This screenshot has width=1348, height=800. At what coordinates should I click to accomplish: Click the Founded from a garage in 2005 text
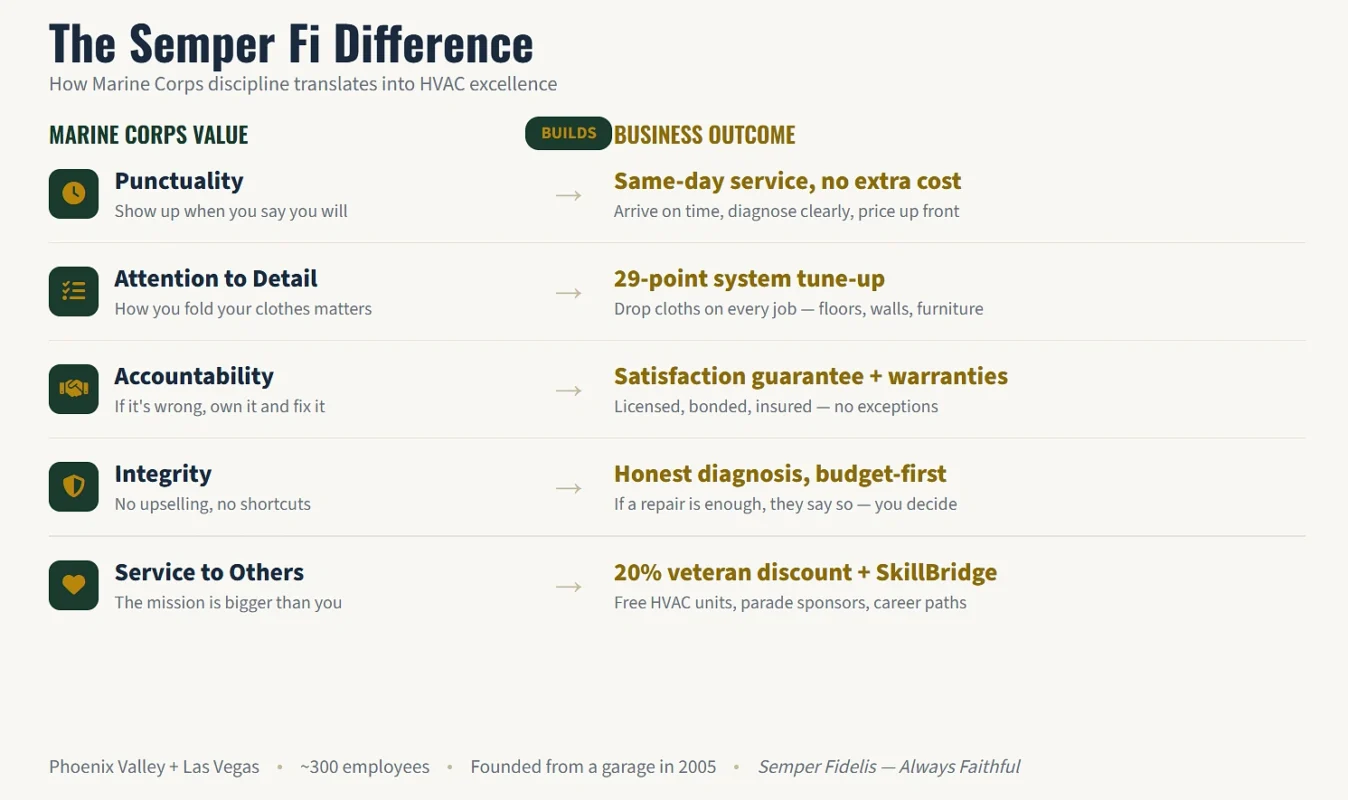(593, 767)
